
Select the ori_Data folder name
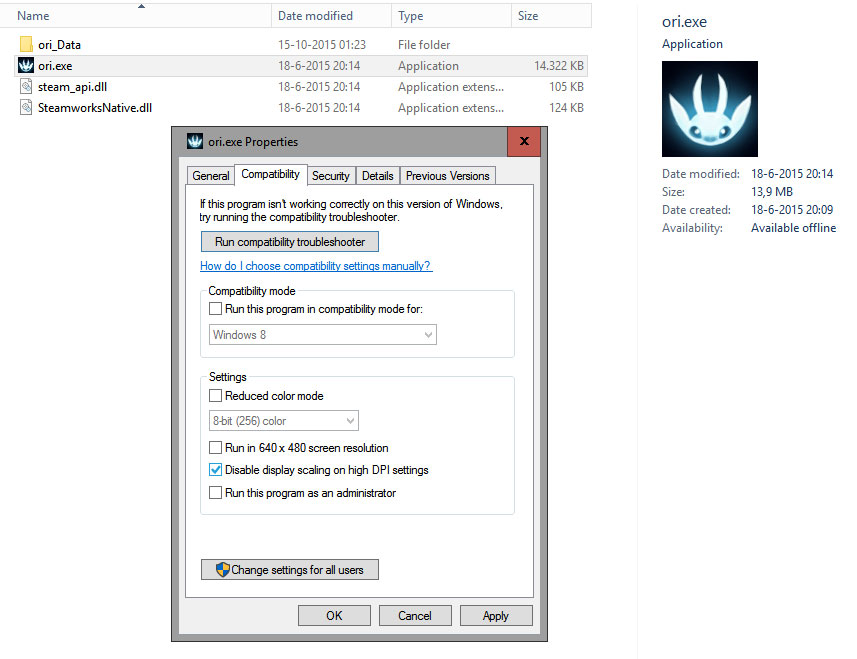coord(60,44)
